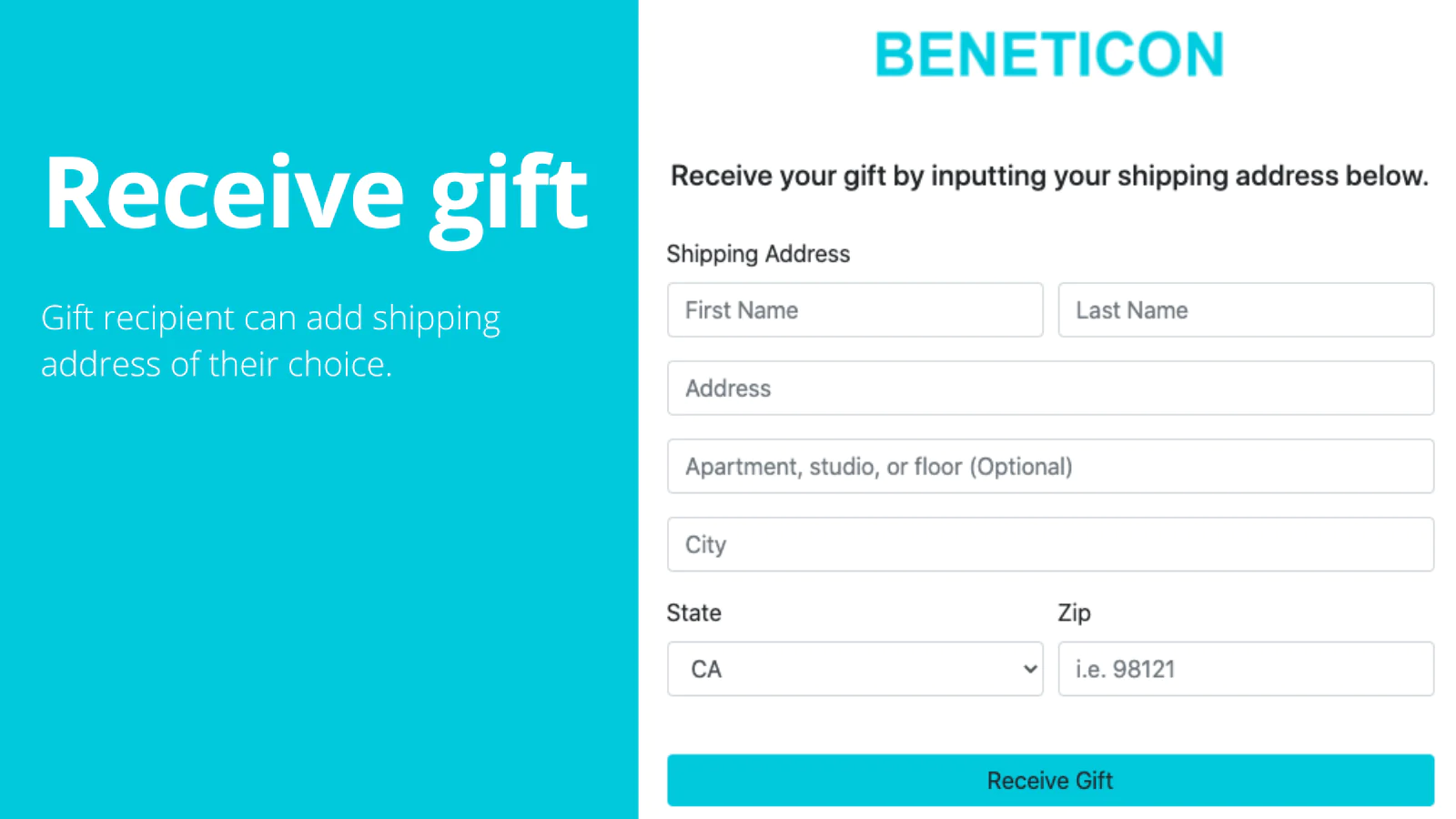Click the BENETICON logo
The image size is (1456, 819).
click(1049, 55)
